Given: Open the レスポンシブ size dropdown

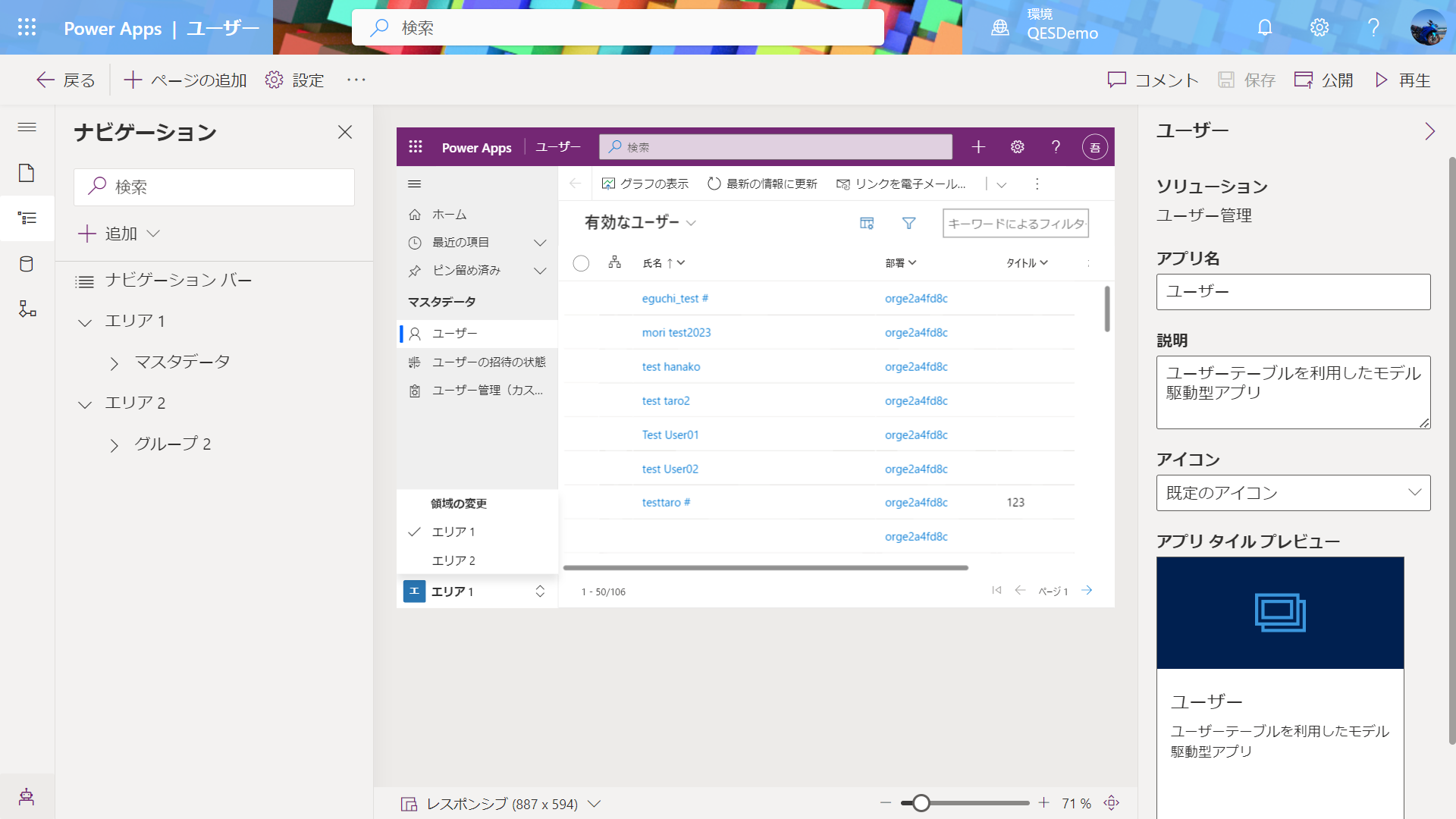Looking at the screenshot, I should 500,804.
